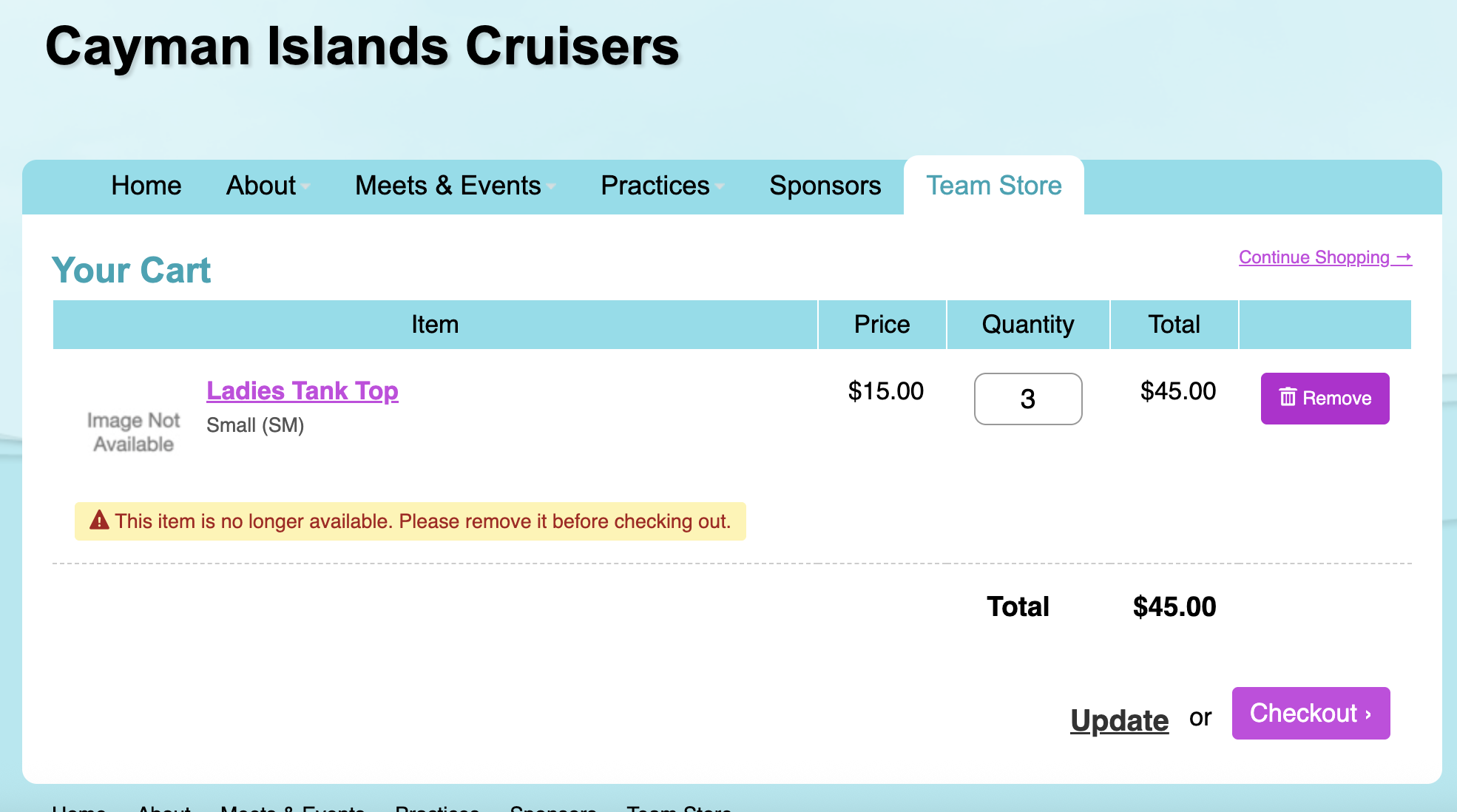Click the Image Not Available thumbnail
The width and height of the screenshot is (1457, 812).
tap(133, 432)
